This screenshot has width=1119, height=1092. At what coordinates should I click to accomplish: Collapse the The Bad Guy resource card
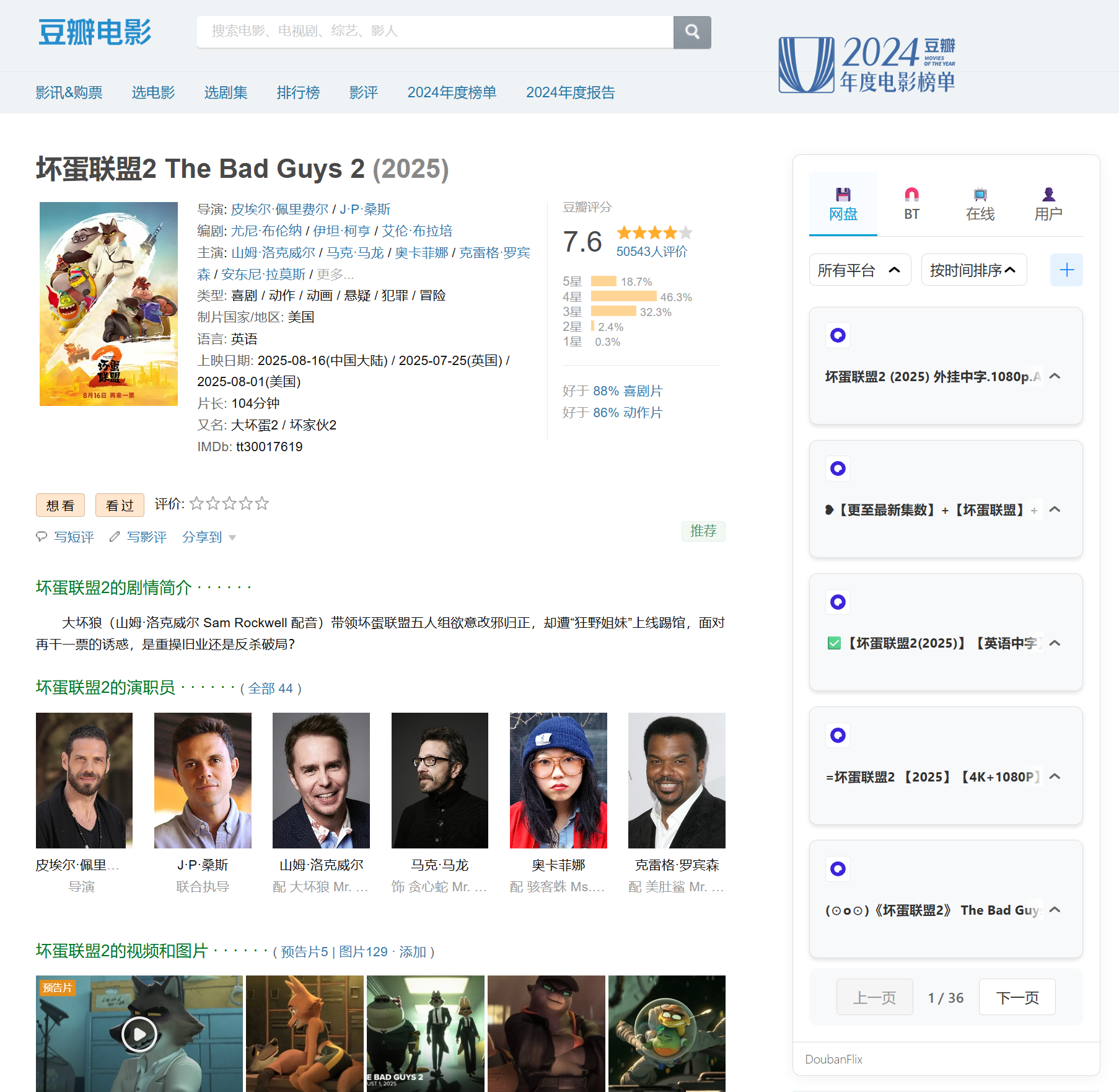pos(1055,910)
